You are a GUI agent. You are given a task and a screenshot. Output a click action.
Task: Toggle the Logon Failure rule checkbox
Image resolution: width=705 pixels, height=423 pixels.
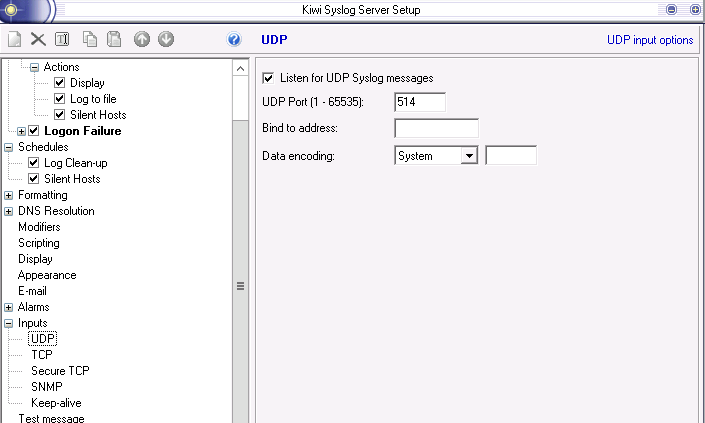click(x=34, y=131)
